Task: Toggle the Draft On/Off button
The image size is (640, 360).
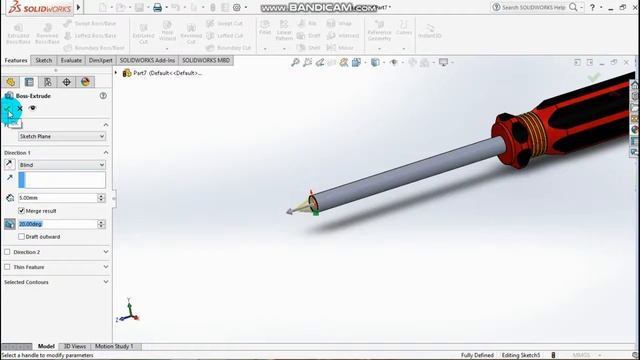Action: (10, 224)
